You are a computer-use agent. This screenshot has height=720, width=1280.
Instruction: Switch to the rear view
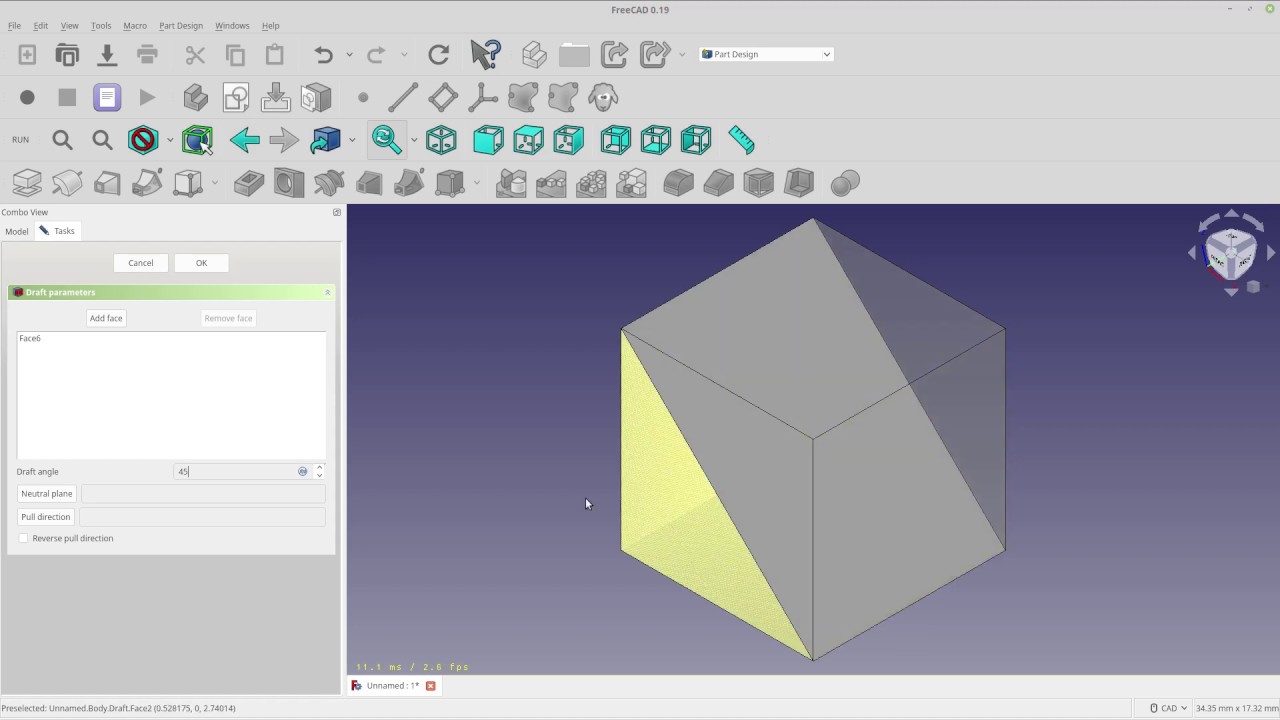(x=616, y=140)
